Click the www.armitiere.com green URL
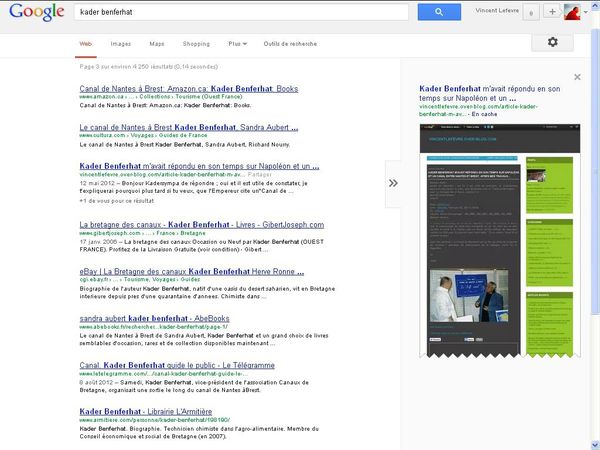 click(x=155, y=420)
